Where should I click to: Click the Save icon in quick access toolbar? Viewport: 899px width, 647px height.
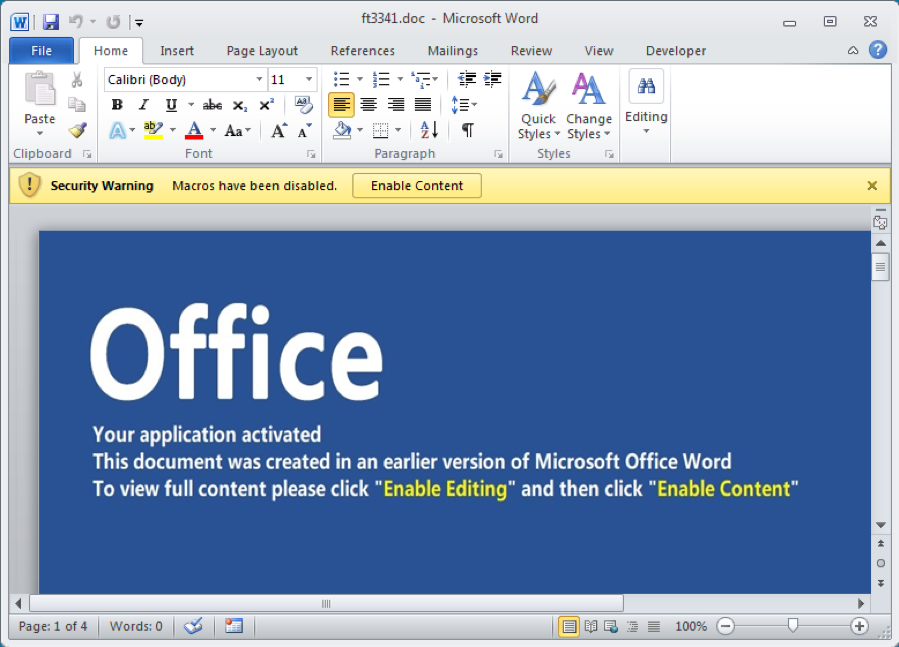click(51, 22)
